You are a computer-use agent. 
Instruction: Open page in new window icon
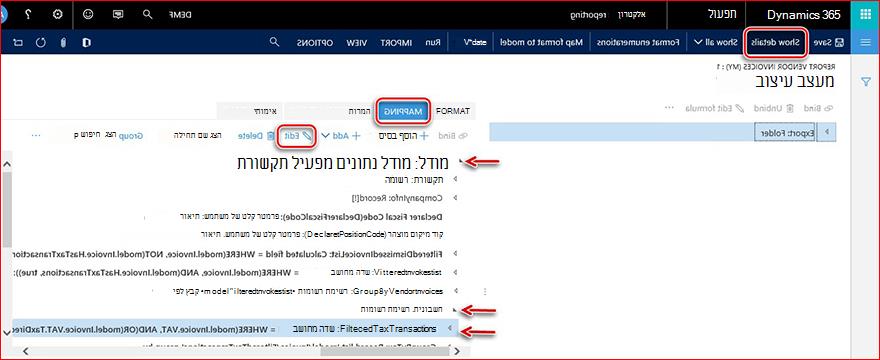tap(17, 42)
